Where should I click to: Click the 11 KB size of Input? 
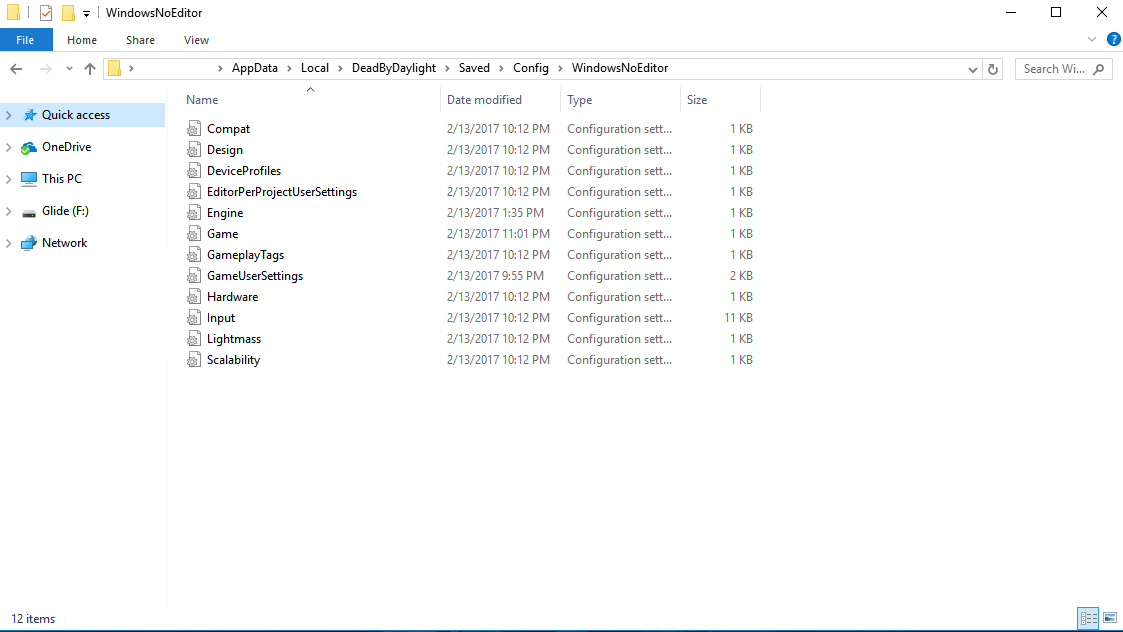pyautogui.click(x=738, y=317)
